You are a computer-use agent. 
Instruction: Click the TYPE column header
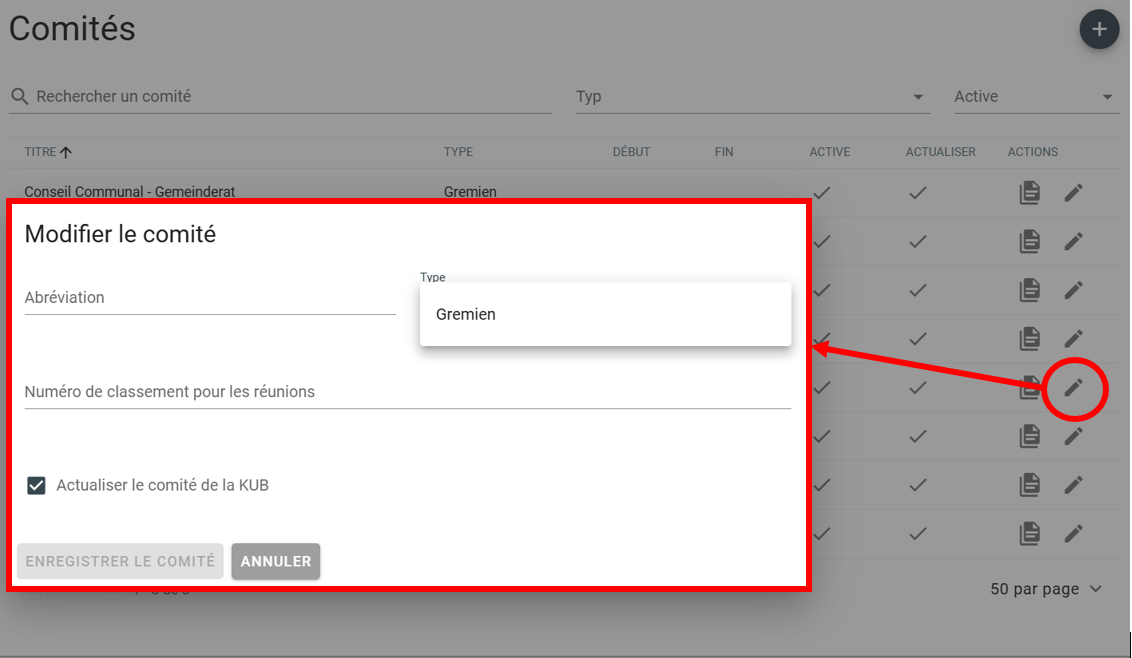(458, 152)
